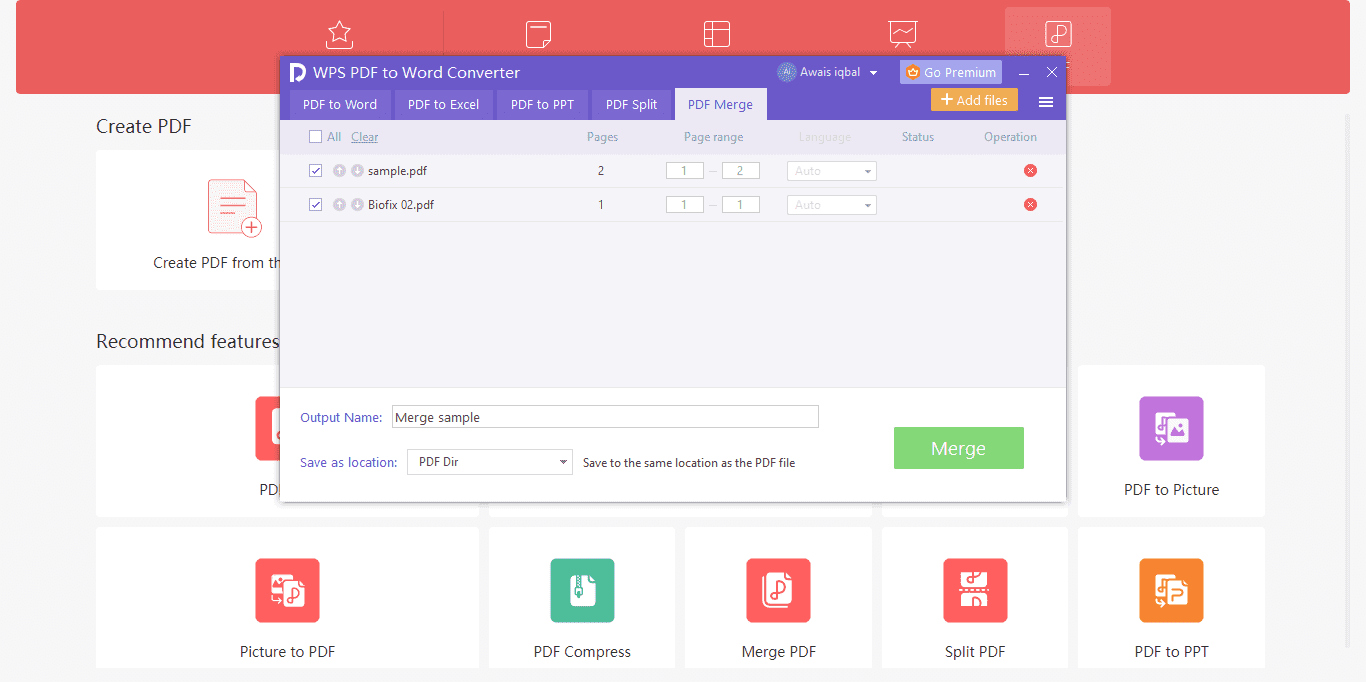Image resolution: width=1366 pixels, height=683 pixels.
Task: Click the page count 1 for Biofix 02.pdf
Action: point(601,205)
